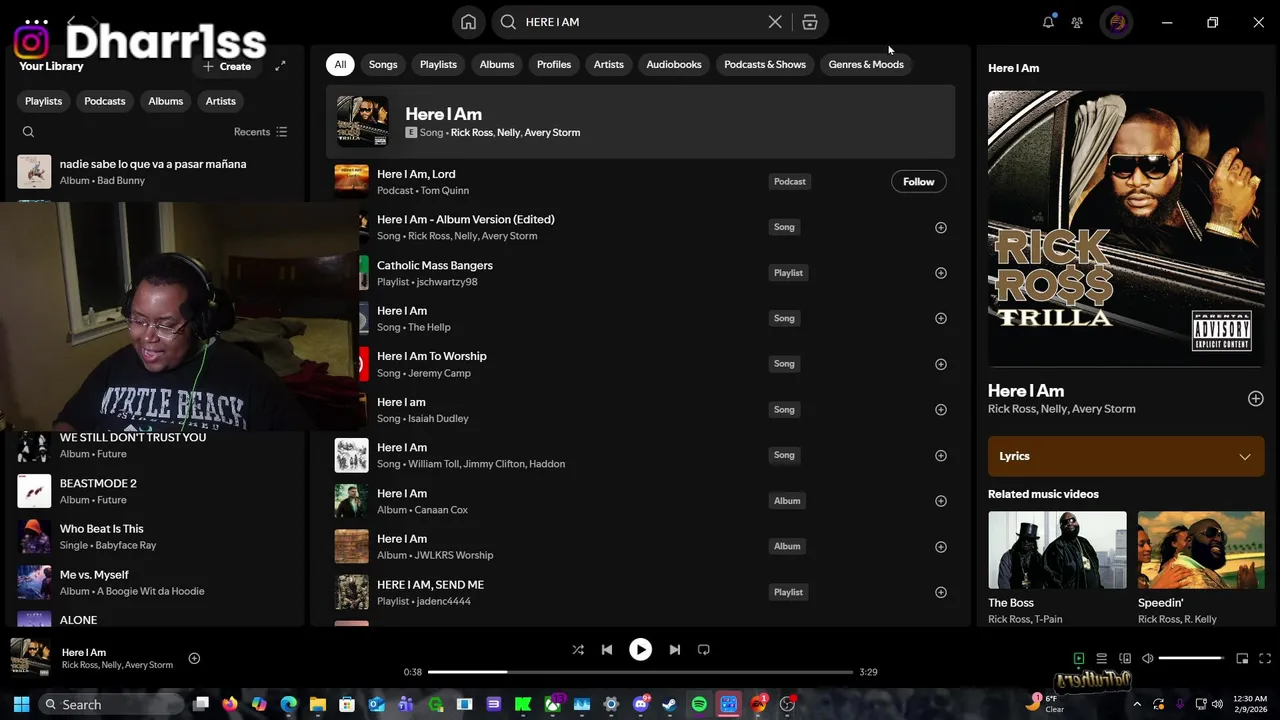Add Here I Am To Worship to library
The image size is (1280, 720).
(x=940, y=364)
